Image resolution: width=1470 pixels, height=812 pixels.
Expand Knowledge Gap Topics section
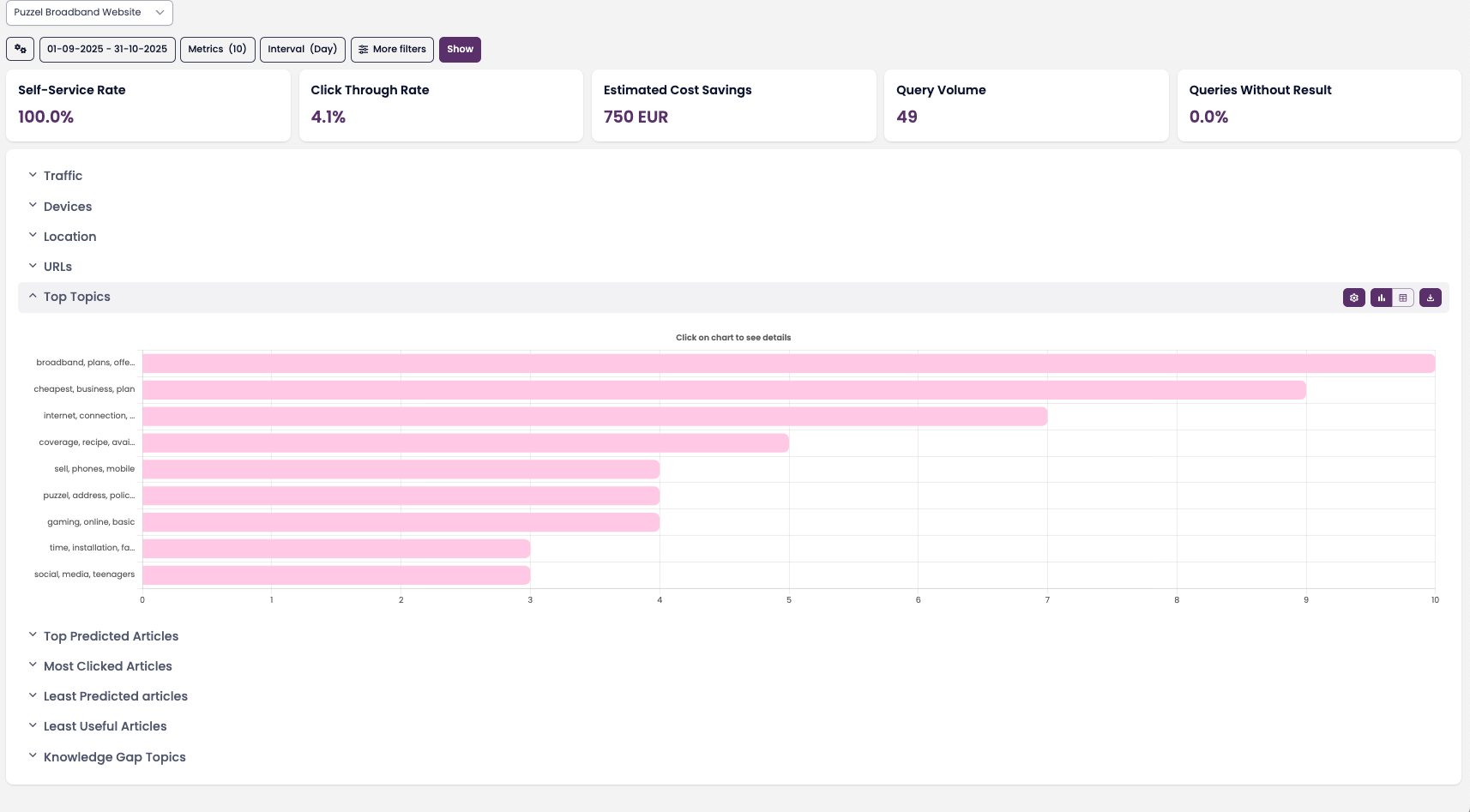[x=114, y=757]
